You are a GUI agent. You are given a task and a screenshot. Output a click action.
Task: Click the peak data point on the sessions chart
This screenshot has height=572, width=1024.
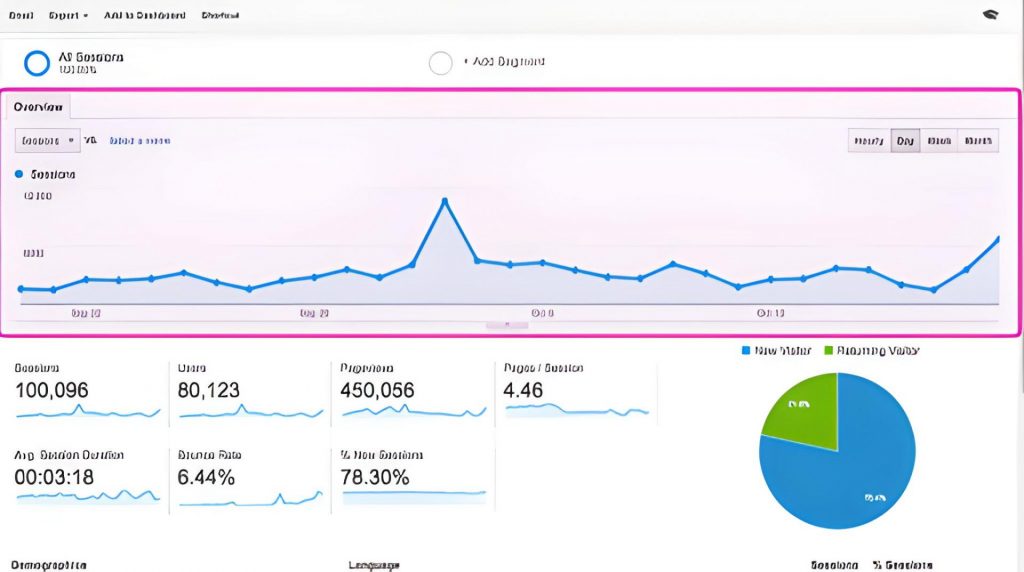click(444, 201)
